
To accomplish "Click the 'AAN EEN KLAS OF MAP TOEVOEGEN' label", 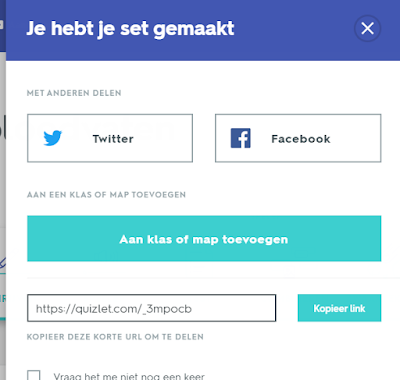I will coord(106,195).
